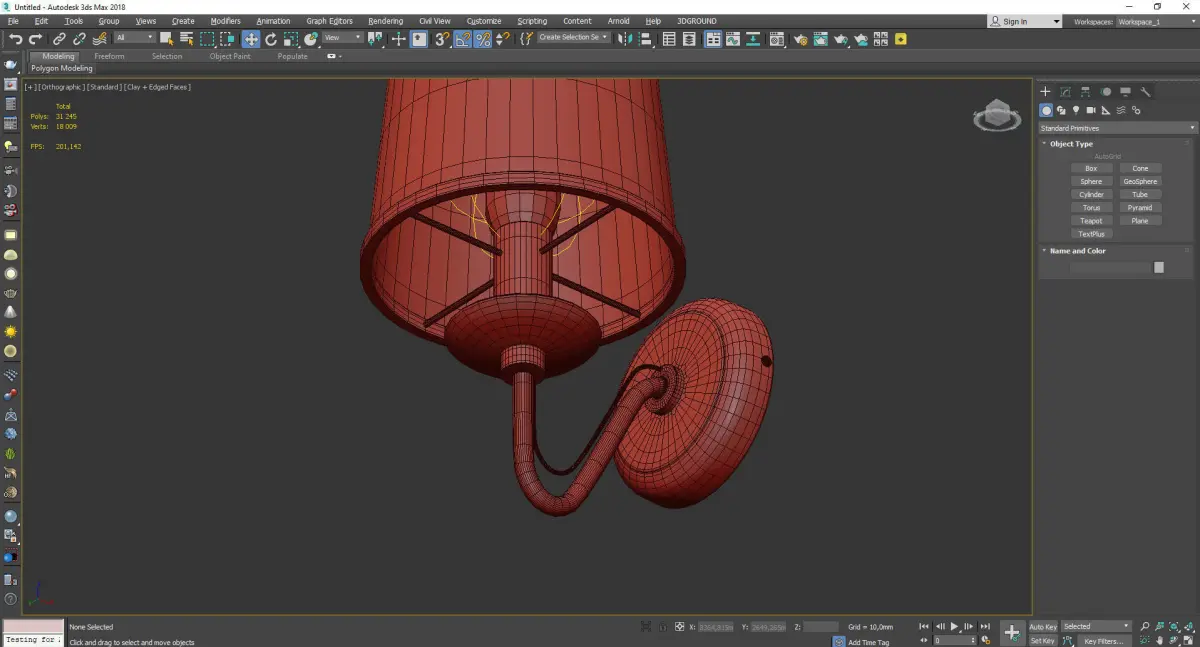
Task: Activate the Select and Link tool
Action: (59, 39)
